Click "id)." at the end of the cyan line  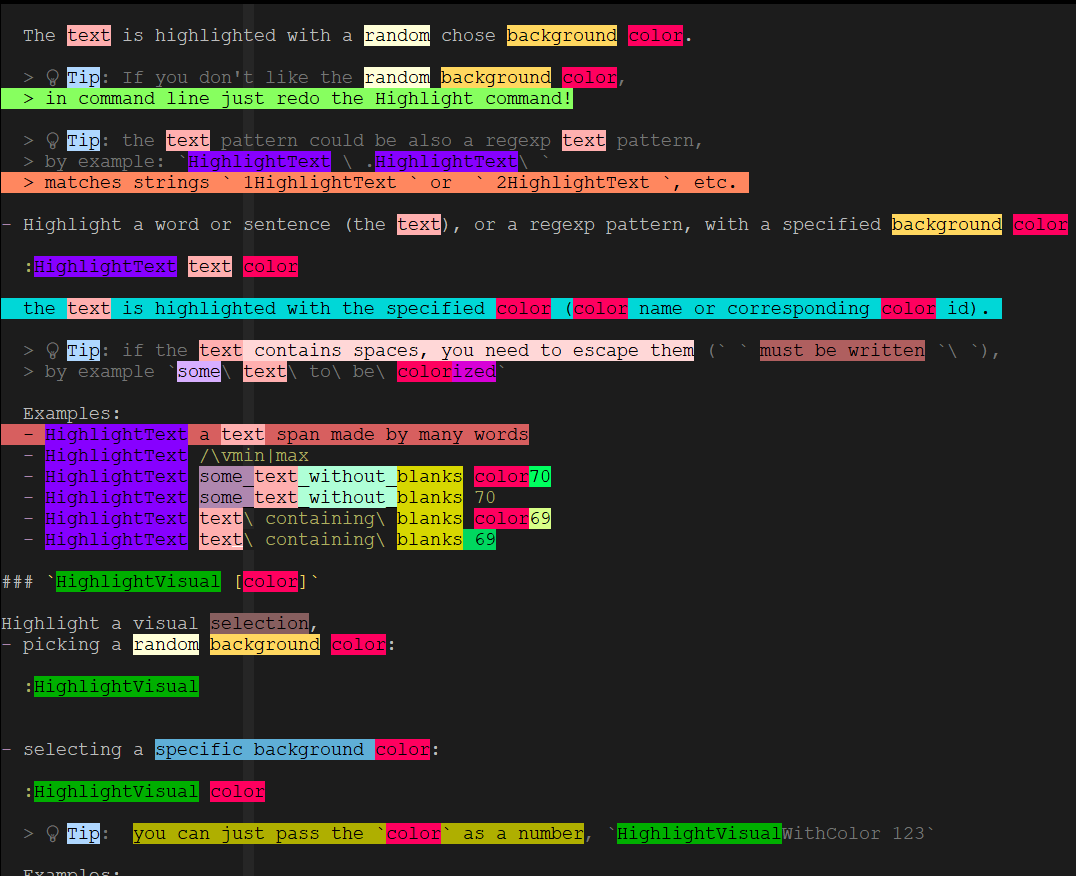tap(968, 309)
